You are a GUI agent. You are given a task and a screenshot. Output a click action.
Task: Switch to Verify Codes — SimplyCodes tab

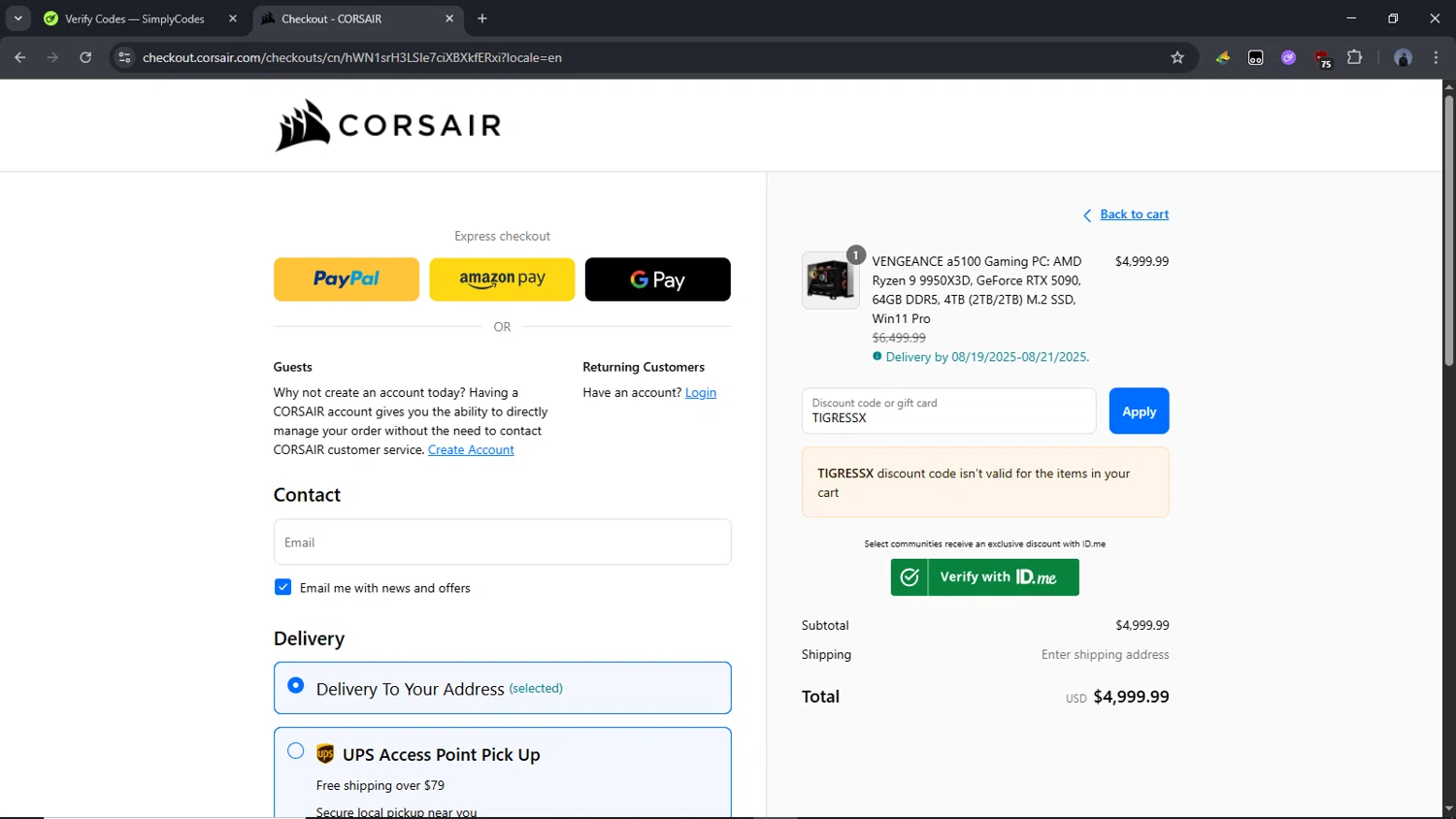point(134,18)
